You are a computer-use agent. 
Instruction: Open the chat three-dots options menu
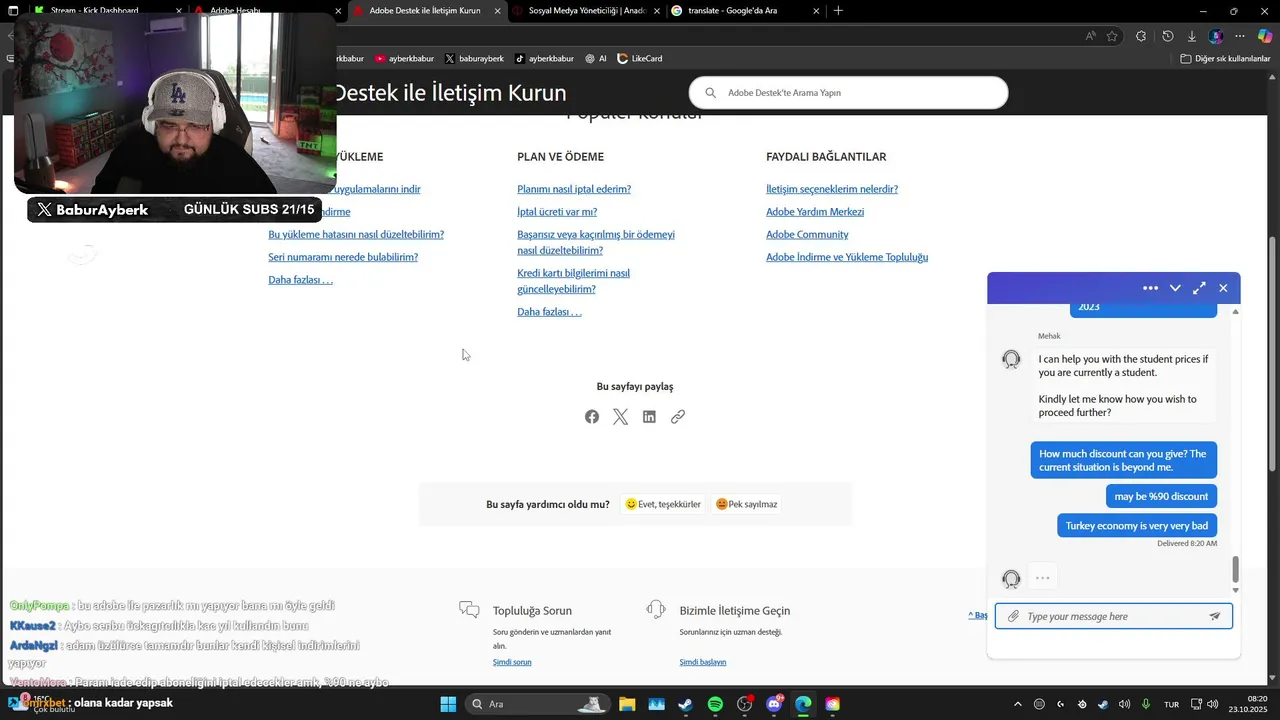click(1150, 288)
